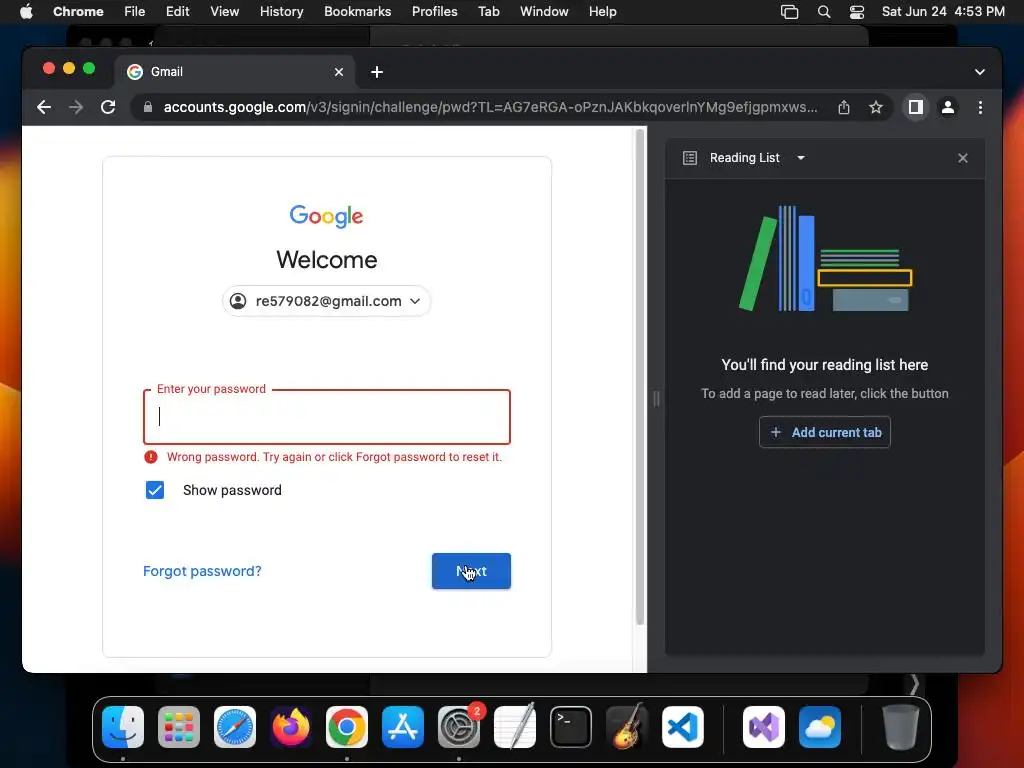Image resolution: width=1024 pixels, height=768 pixels.
Task: Click the forward navigation arrow
Action: point(76,107)
